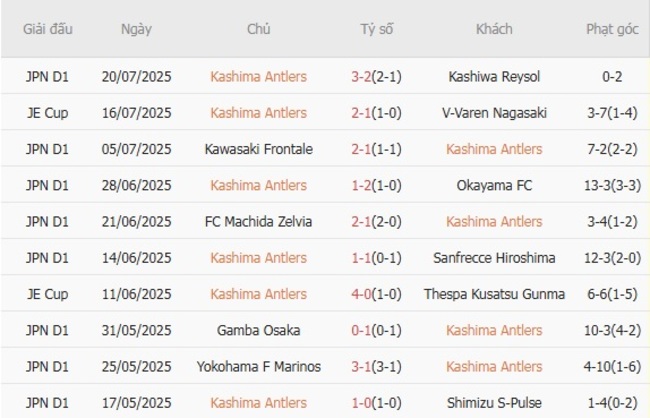Click FC Machida Zelvia team name
This screenshot has height=418, width=650.
pyautogui.click(x=258, y=221)
